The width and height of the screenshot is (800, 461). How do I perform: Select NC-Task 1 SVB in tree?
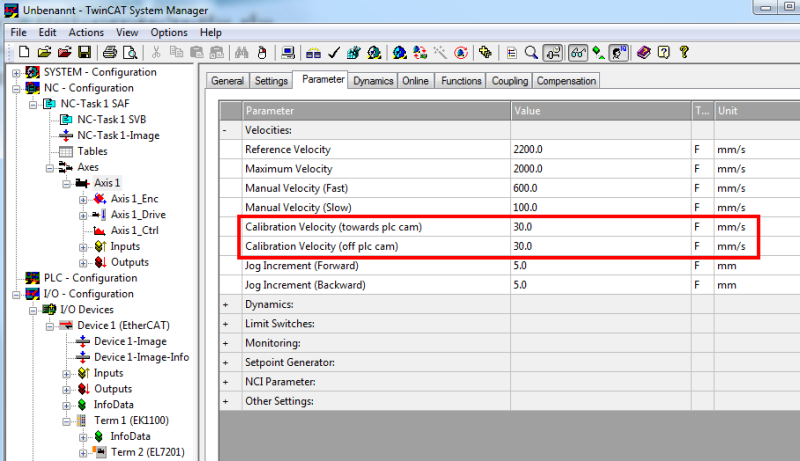[112, 119]
